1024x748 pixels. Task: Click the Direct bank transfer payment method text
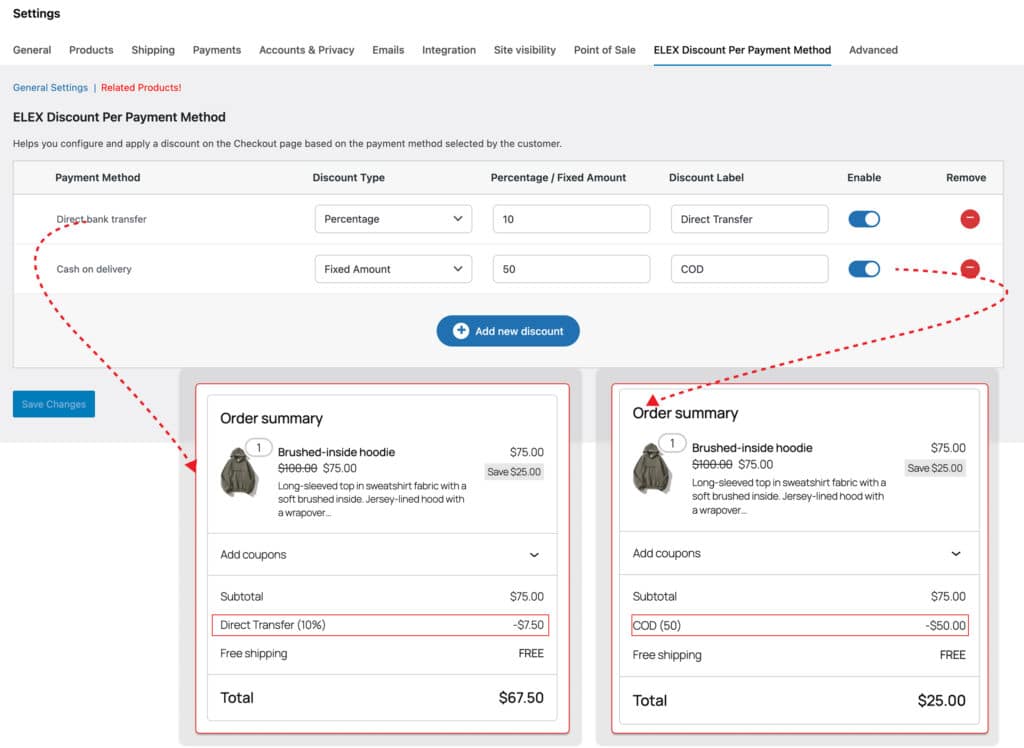101,219
